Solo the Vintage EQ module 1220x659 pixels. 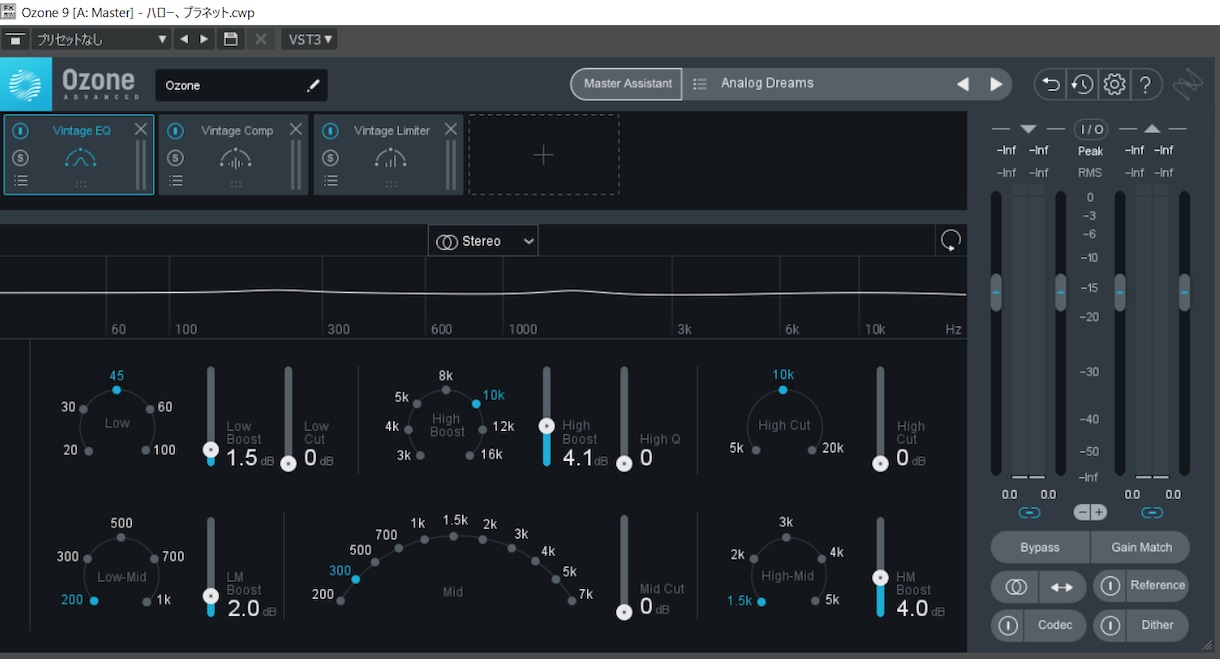pyautogui.click(x=21, y=158)
